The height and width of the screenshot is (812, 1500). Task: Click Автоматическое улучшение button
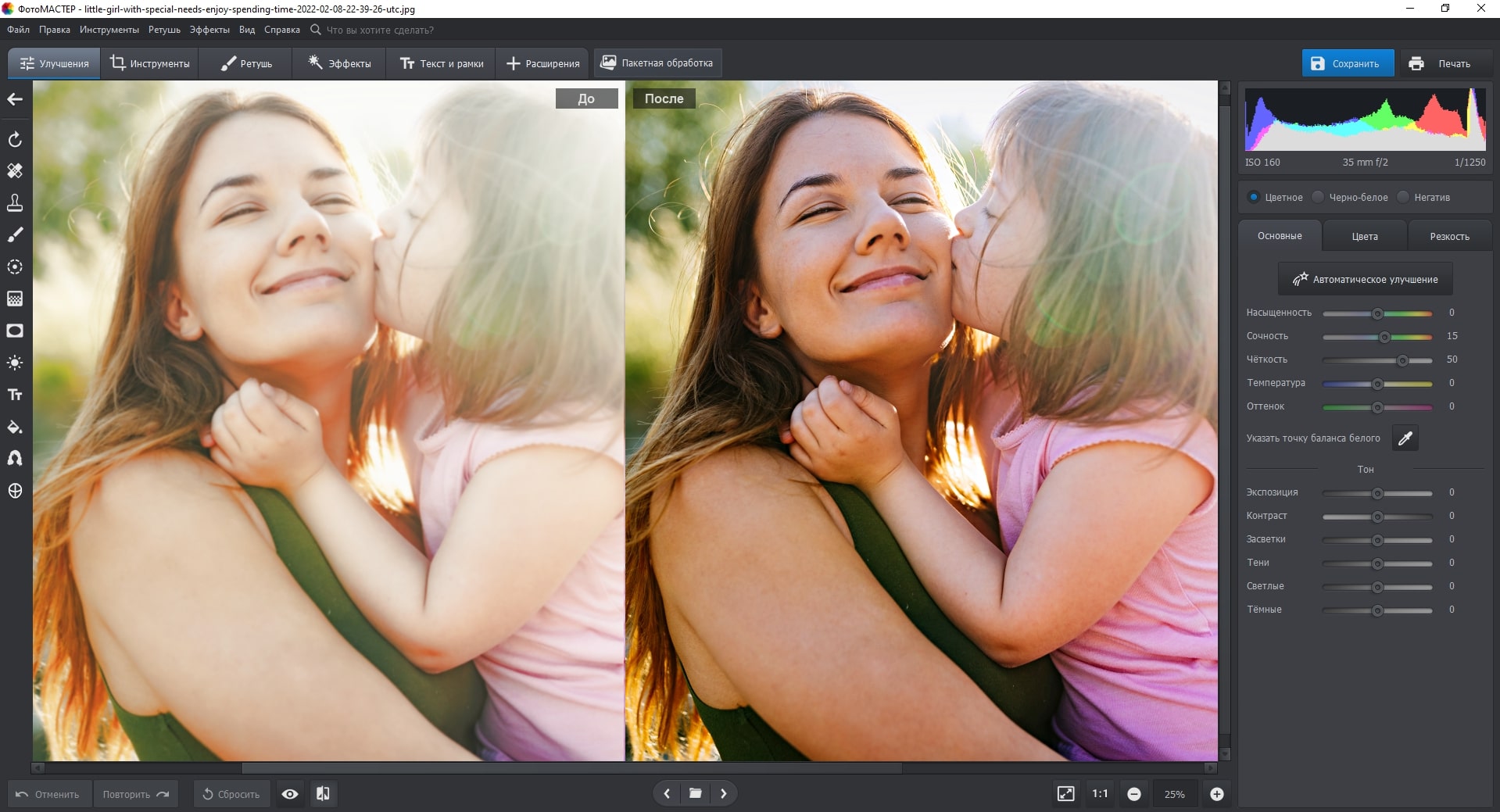click(1365, 279)
